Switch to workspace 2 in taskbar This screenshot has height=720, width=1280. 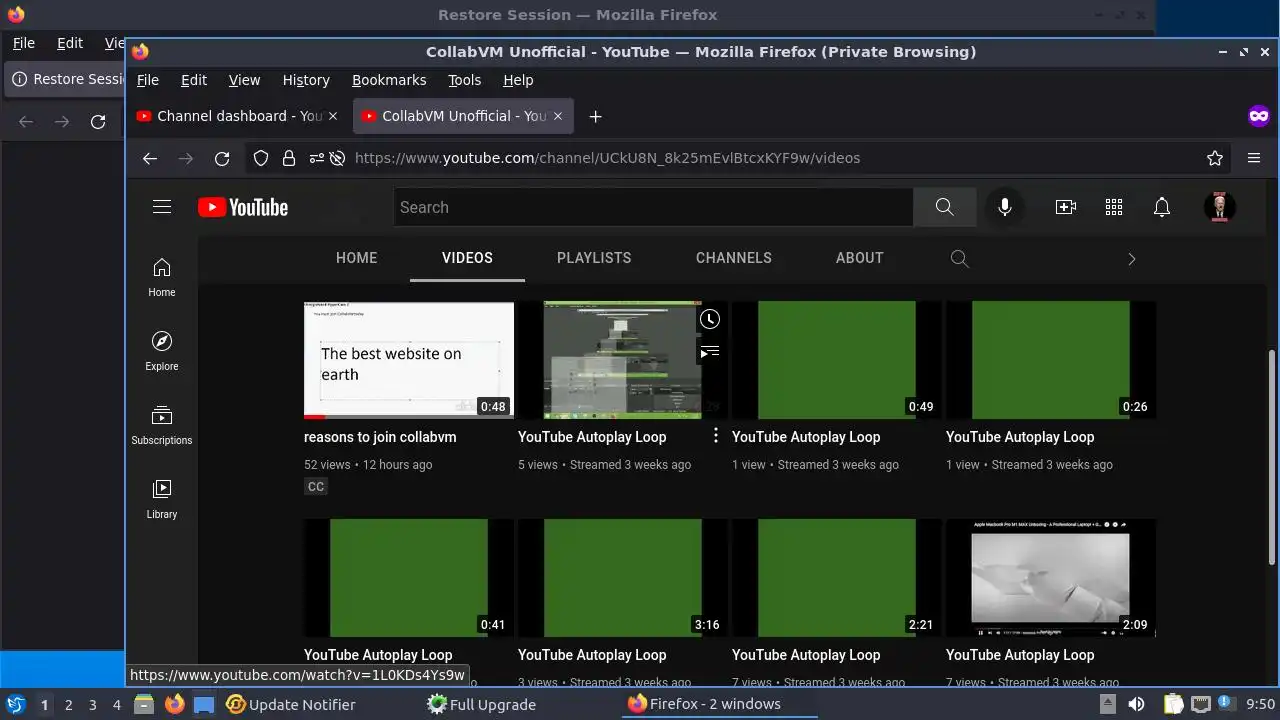click(x=68, y=704)
